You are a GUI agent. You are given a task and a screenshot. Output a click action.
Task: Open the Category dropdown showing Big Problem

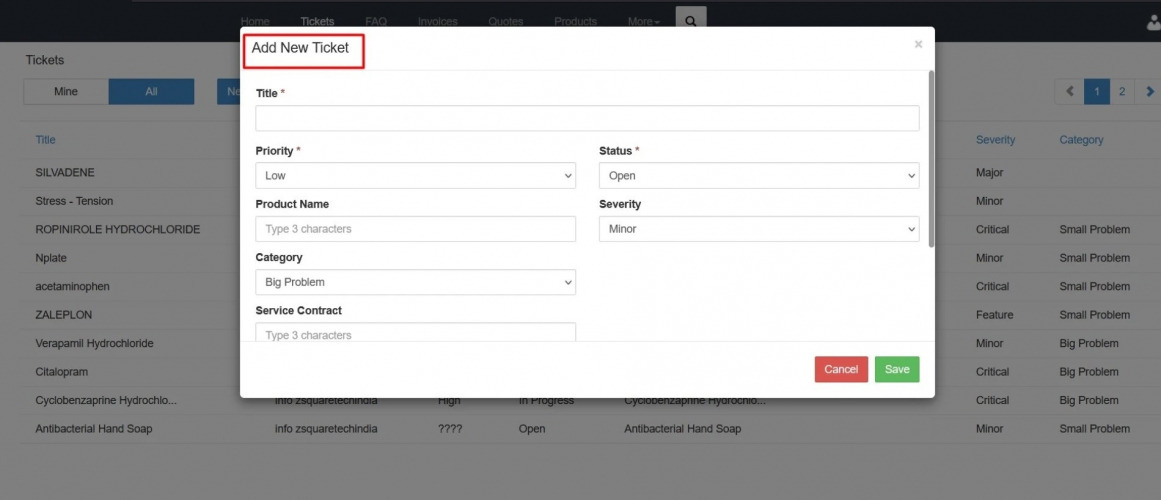(415, 282)
